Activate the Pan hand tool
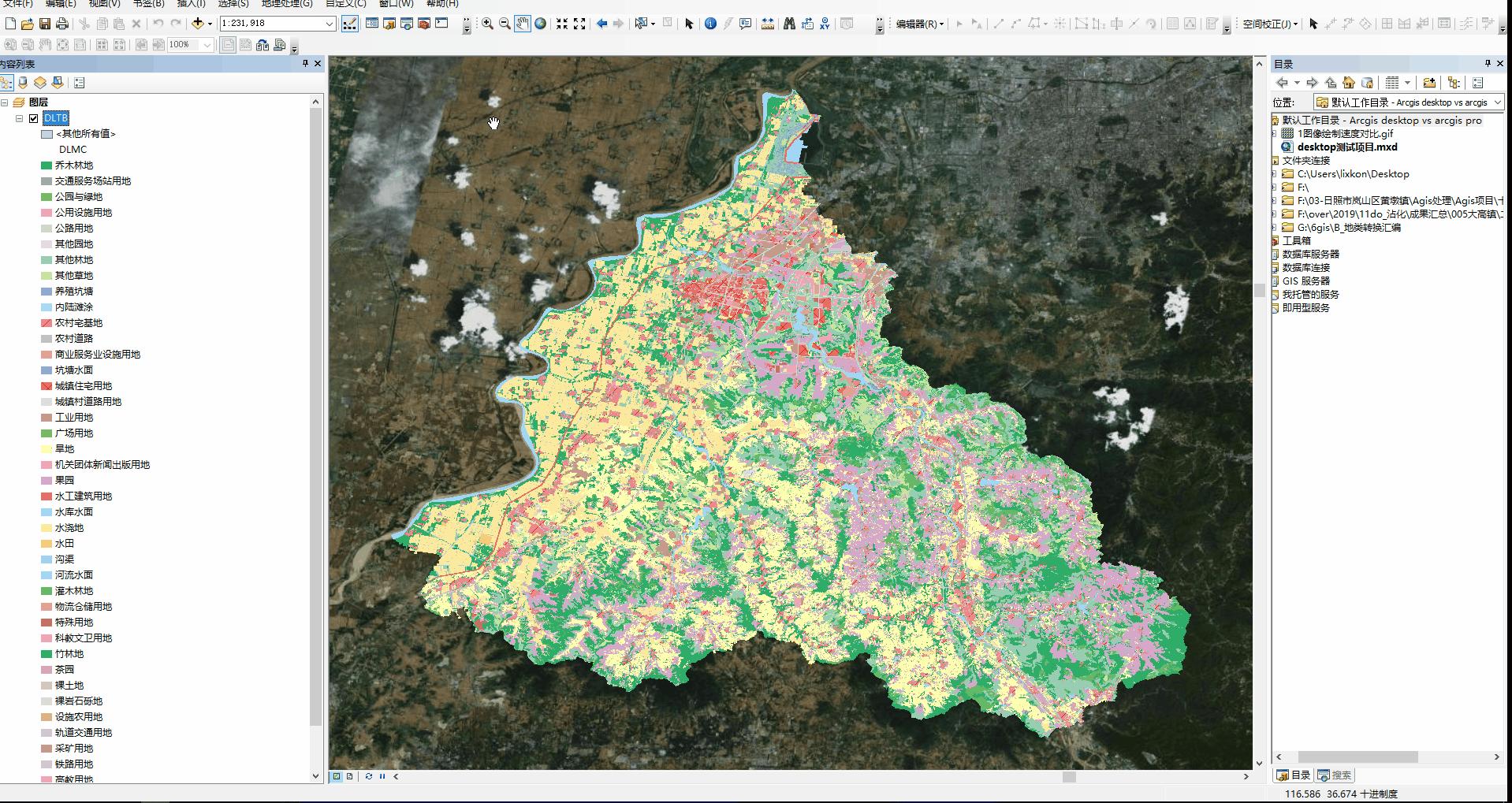Image resolution: width=1512 pixels, height=803 pixels. click(x=522, y=24)
